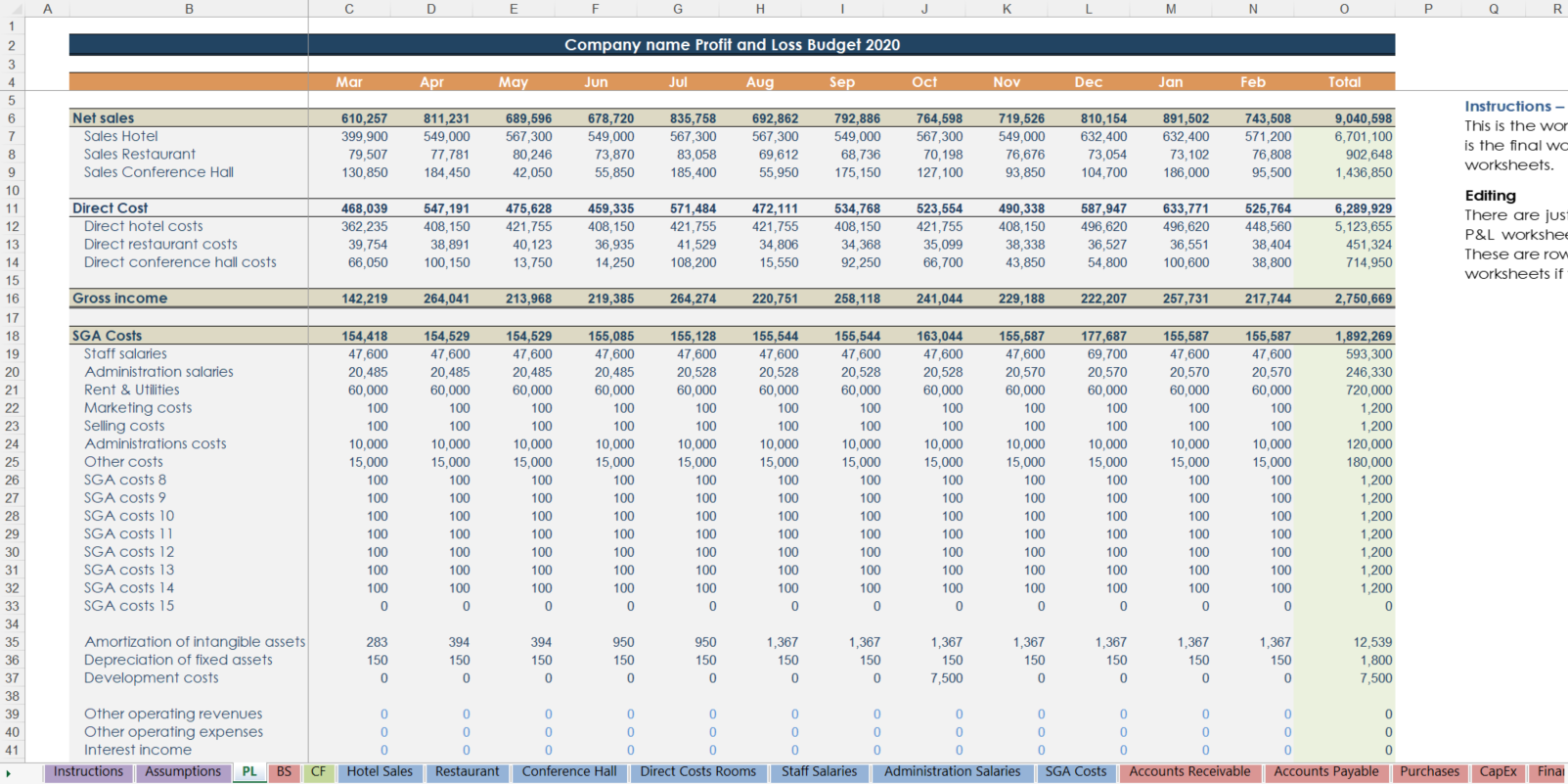1568x784 pixels.
Task: Open the Staff Salaries sheet
Action: tap(819, 772)
